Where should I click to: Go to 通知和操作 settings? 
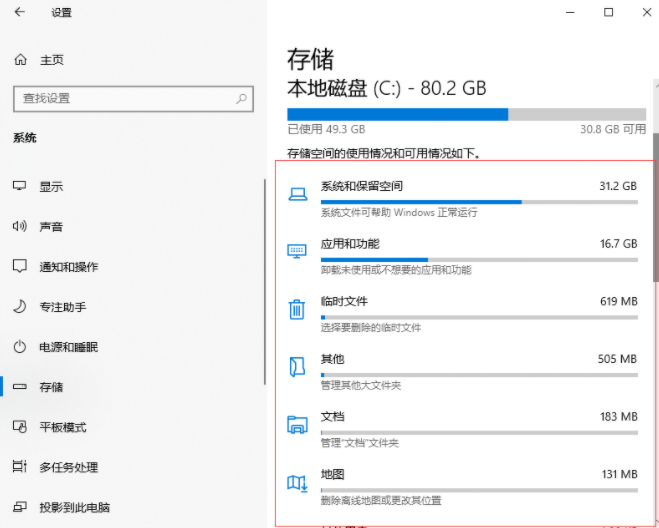(x=68, y=267)
